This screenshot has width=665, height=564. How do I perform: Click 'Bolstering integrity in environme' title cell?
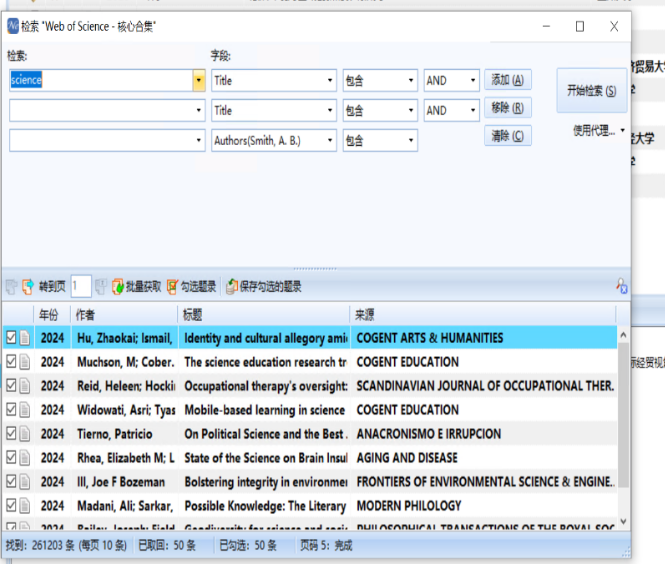[x=265, y=482]
